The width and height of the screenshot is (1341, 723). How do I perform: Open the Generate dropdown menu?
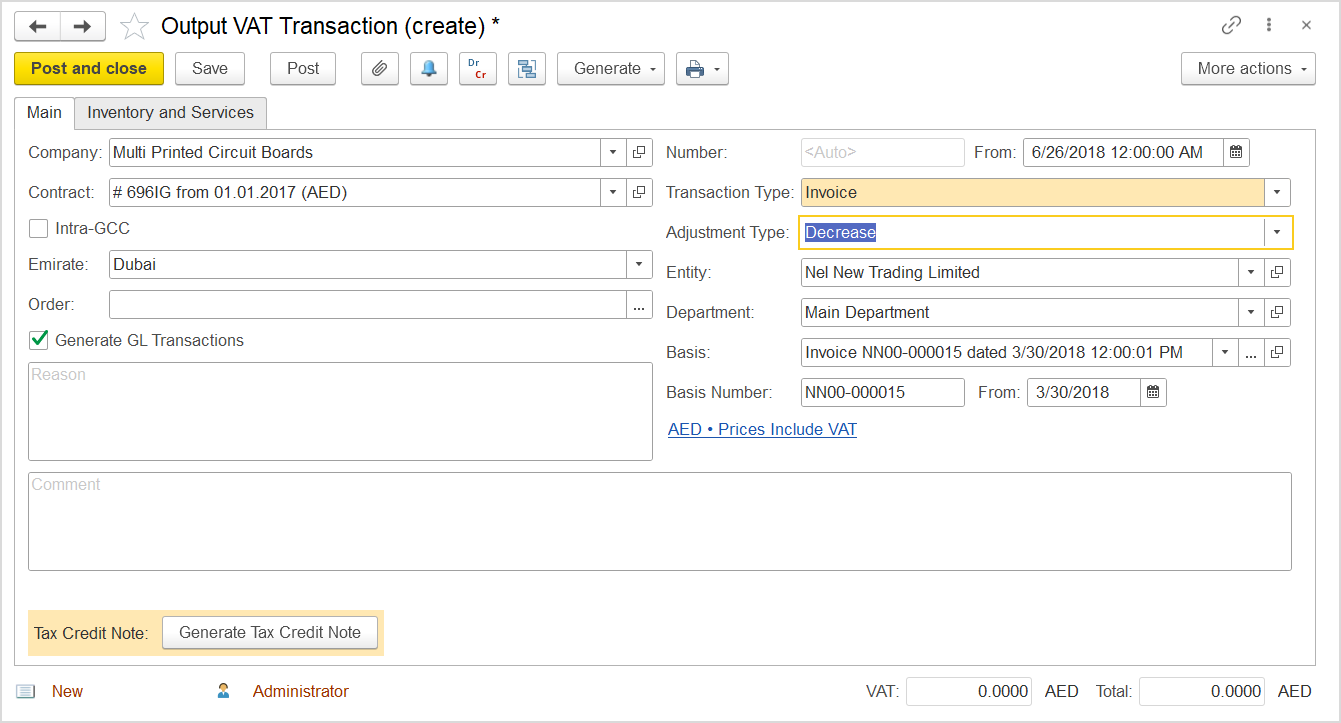click(x=611, y=69)
